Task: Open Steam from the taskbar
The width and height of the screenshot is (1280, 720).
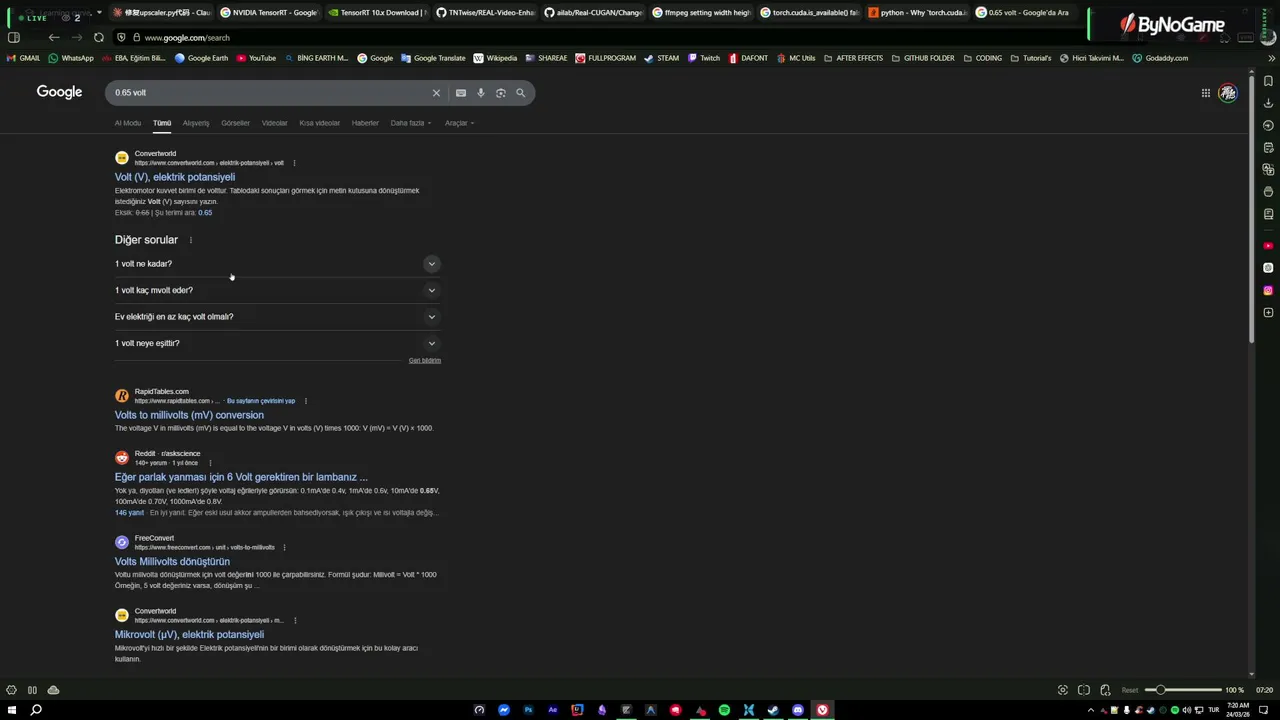Action: (773, 710)
